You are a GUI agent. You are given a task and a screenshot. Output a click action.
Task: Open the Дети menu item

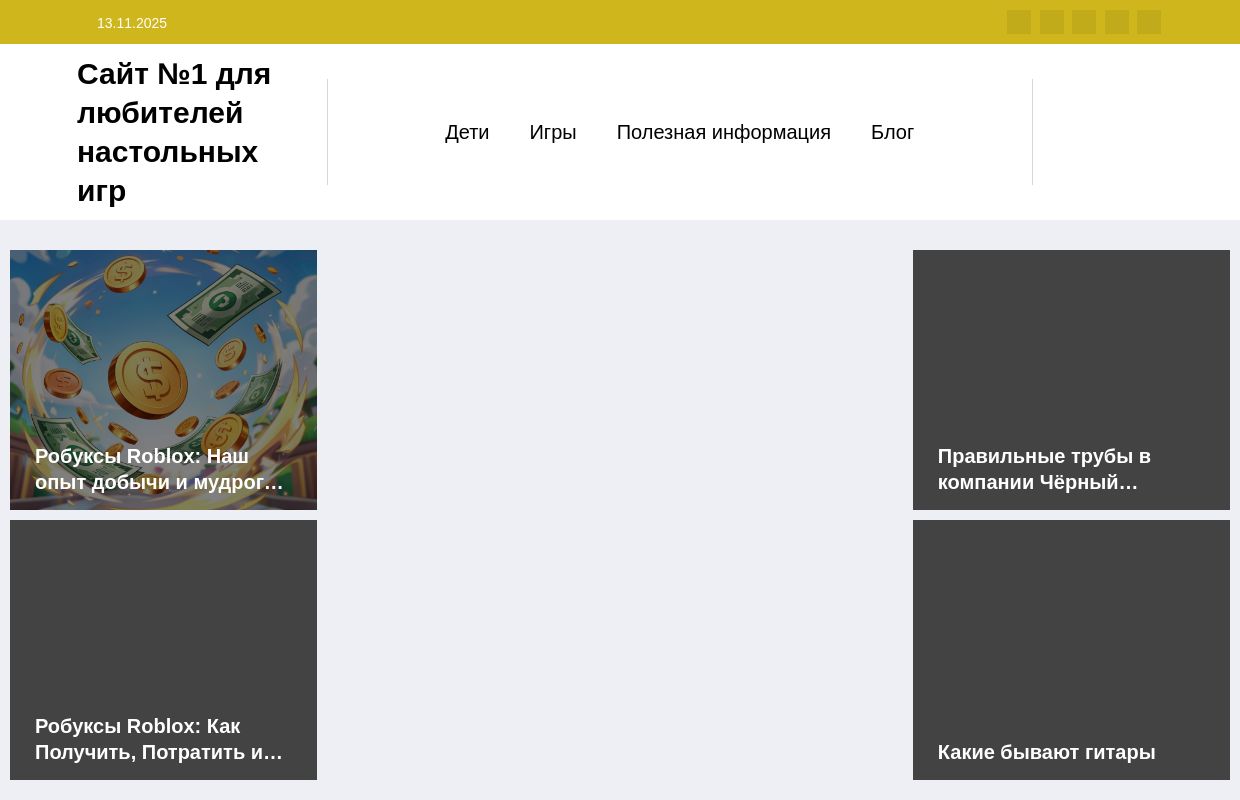coord(467,132)
